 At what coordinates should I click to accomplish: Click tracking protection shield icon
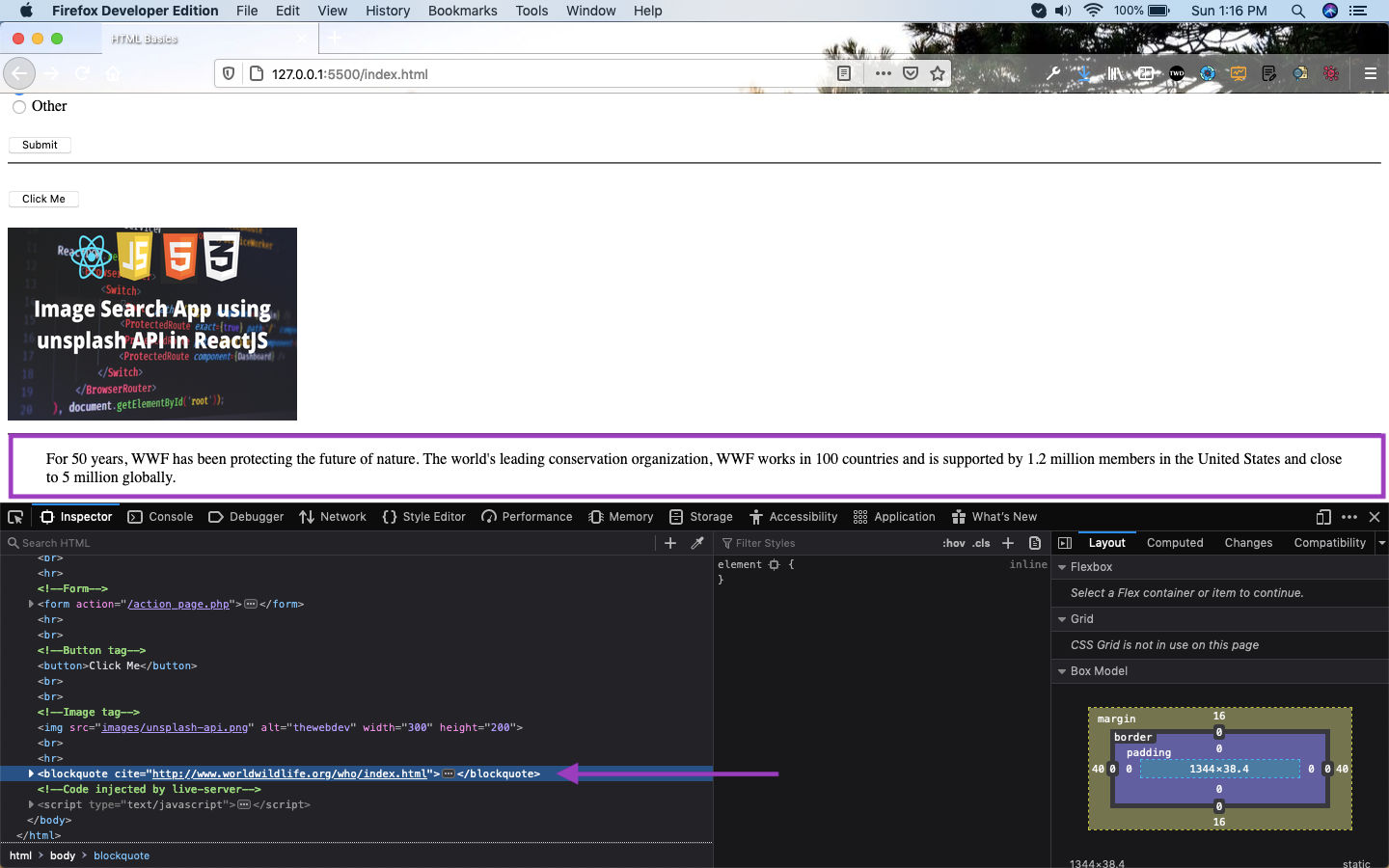(229, 73)
